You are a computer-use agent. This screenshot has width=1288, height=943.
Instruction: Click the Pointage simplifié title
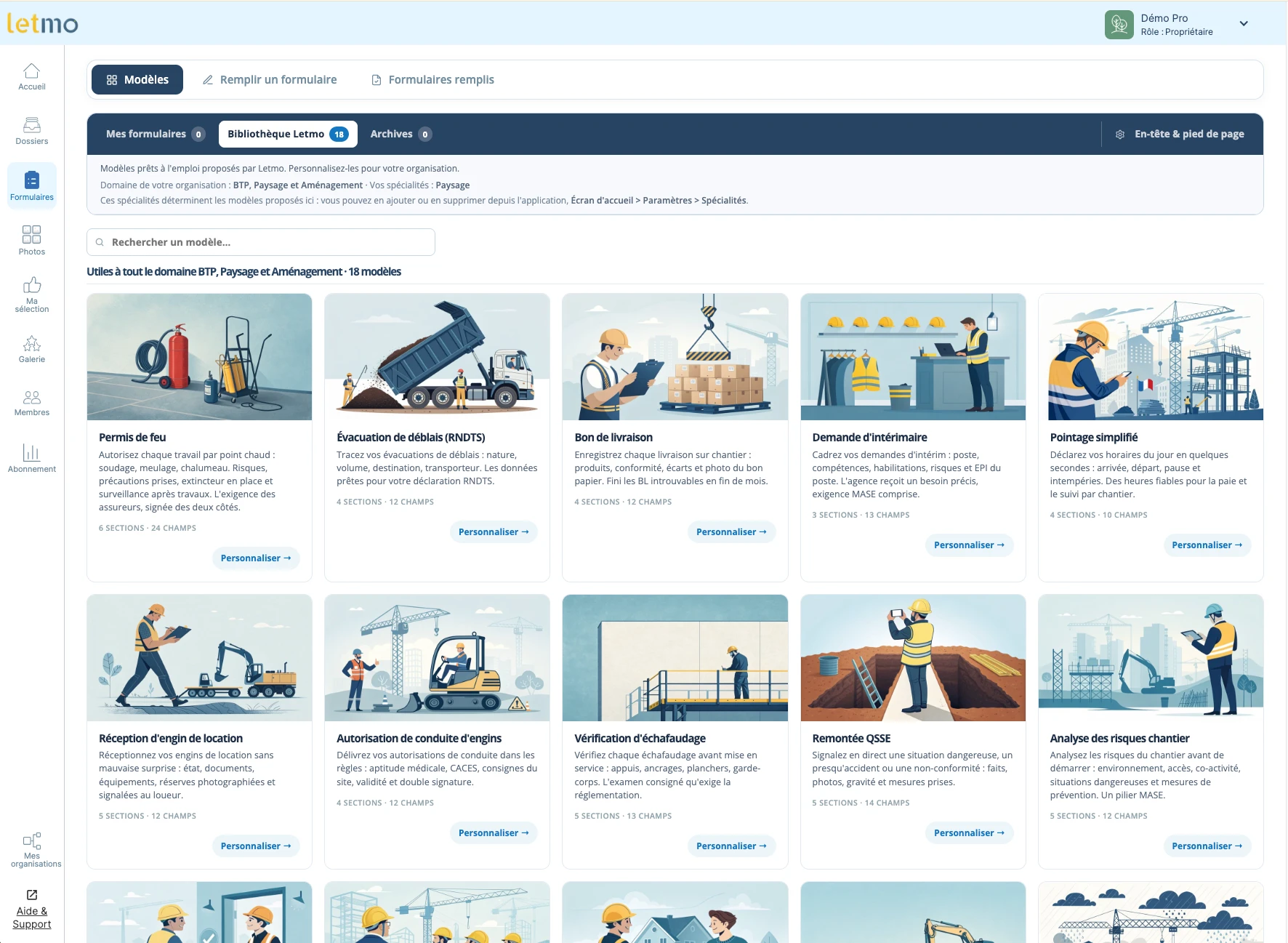[1093, 438]
